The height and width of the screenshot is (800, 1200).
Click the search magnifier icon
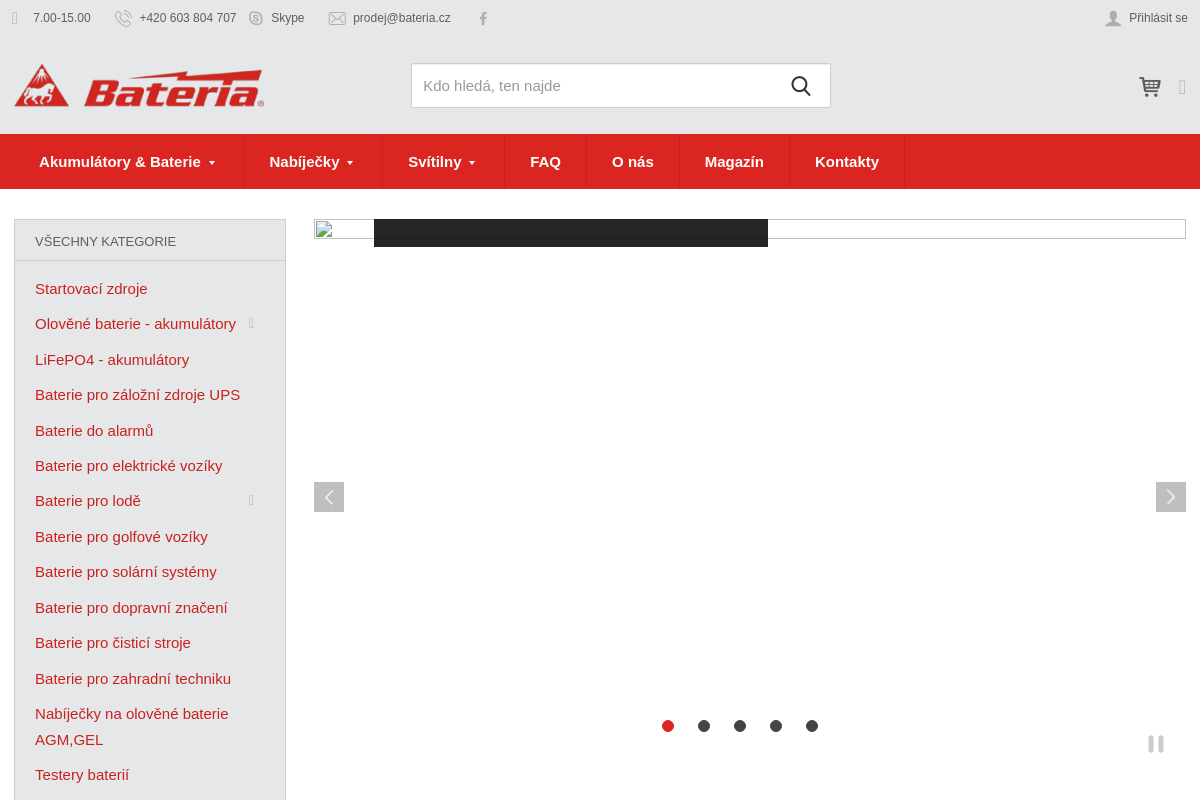tap(800, 86)
